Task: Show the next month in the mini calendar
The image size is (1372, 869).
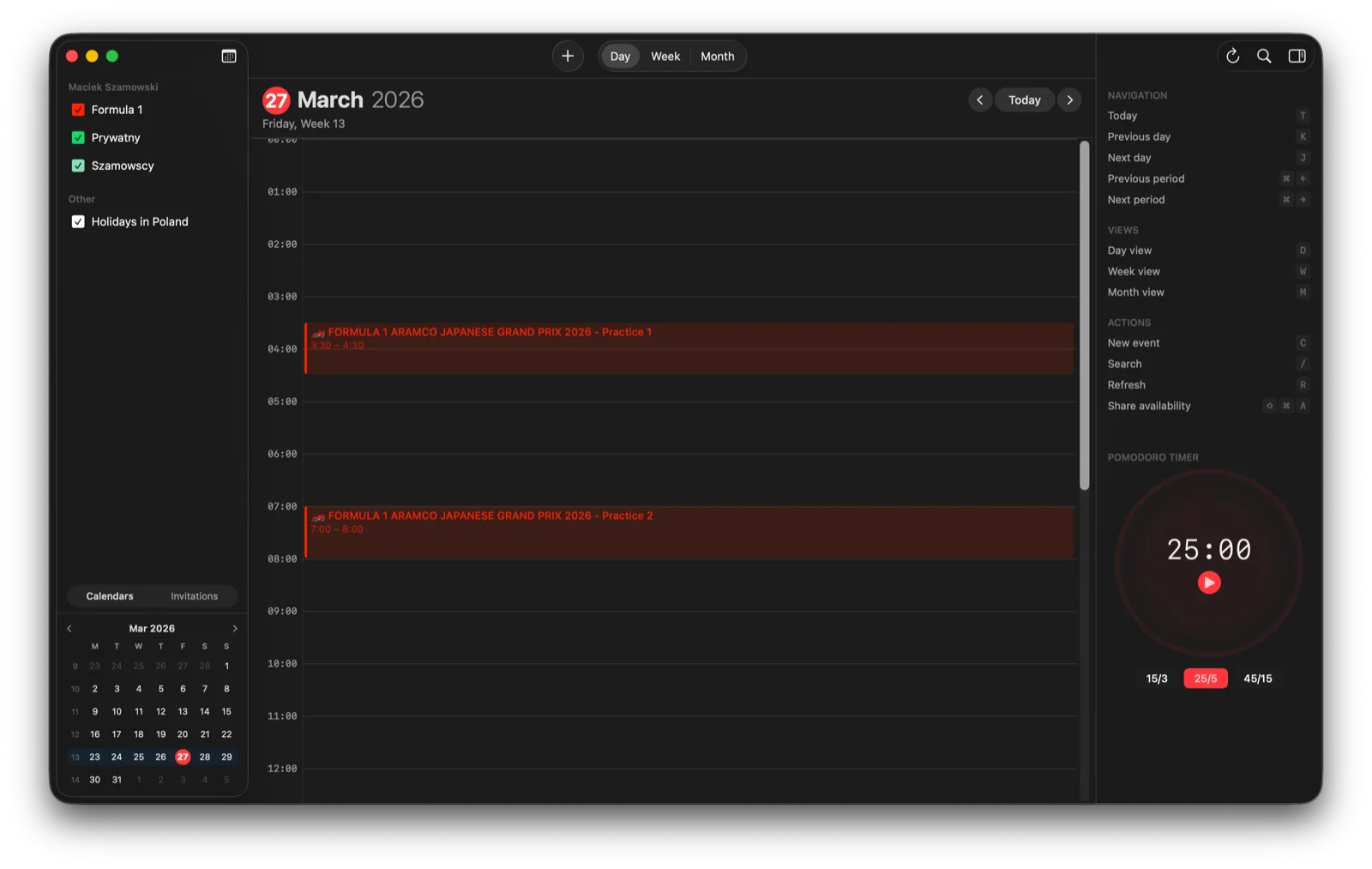Action: 236,628
